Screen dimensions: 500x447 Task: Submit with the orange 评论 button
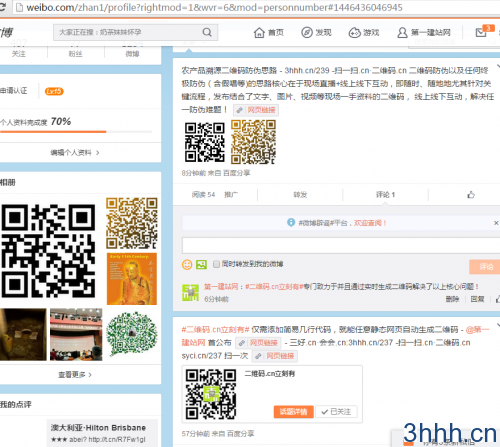pyautogui.click(x=485, y=267)
